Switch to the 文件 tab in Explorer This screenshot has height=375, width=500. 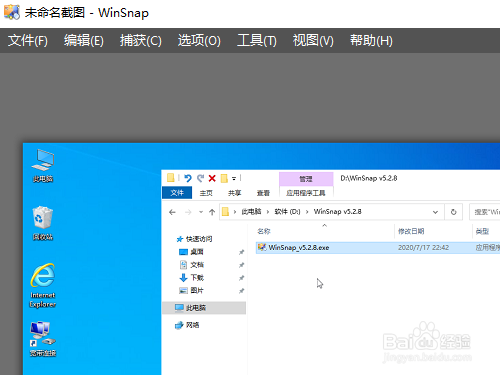click(x=177, y=193)
